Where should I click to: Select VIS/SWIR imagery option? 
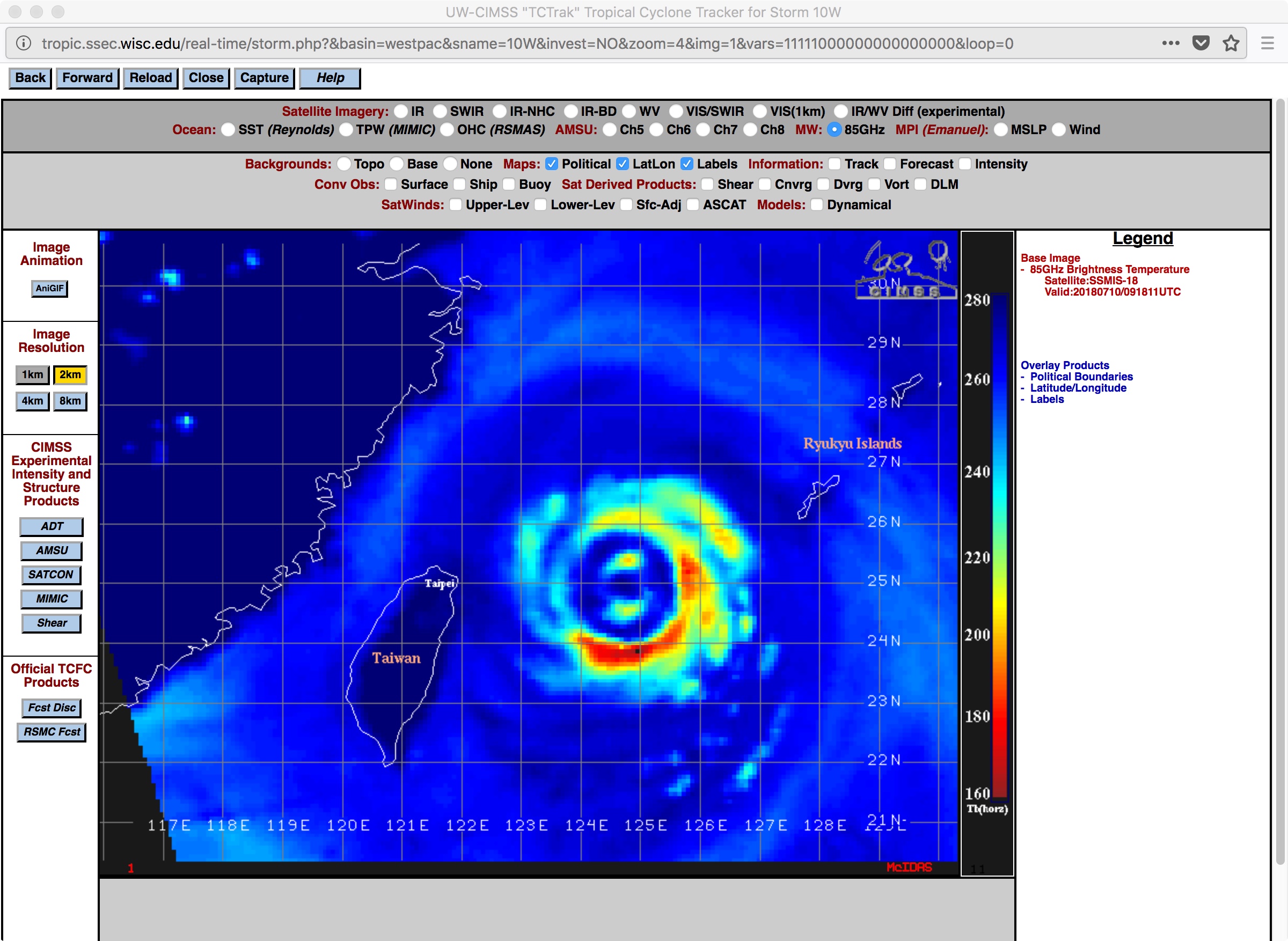(676, 111)
